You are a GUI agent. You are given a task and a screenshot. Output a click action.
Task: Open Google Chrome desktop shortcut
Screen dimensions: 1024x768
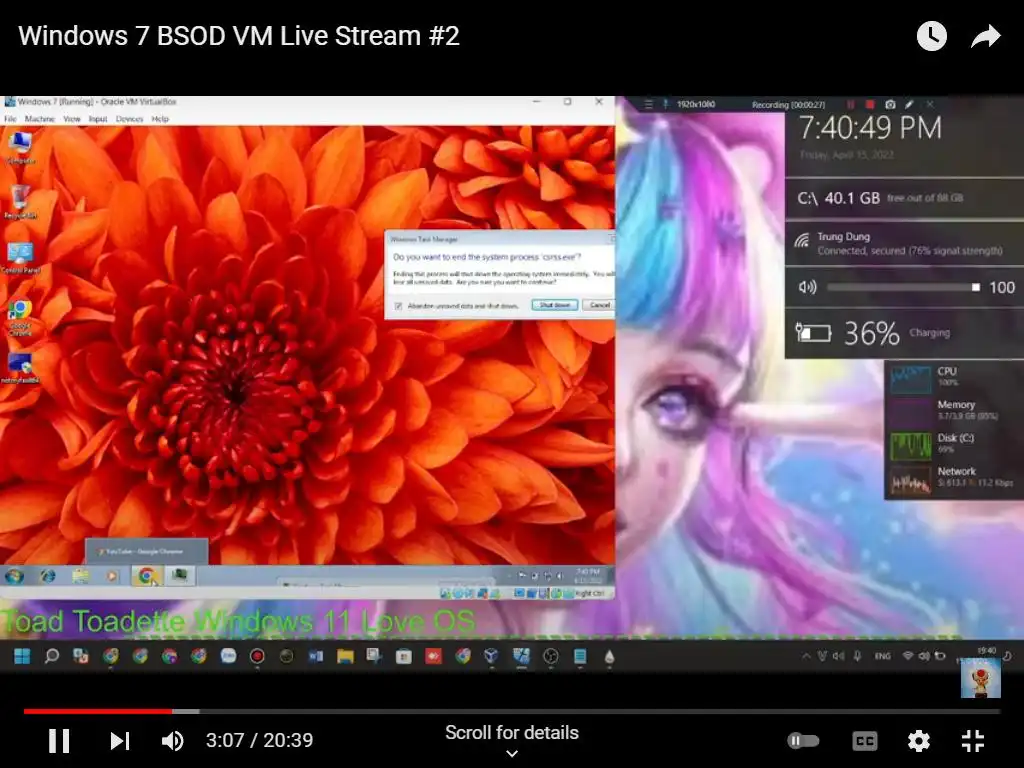pos(20,317)
